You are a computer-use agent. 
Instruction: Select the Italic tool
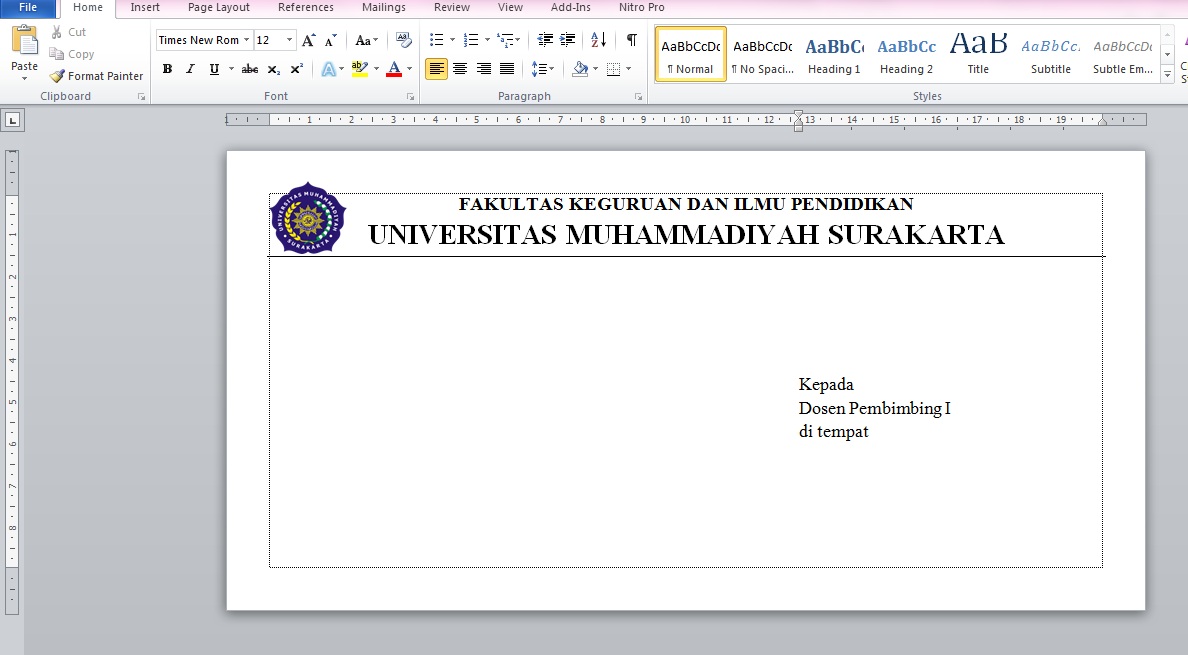coord(189,69)
